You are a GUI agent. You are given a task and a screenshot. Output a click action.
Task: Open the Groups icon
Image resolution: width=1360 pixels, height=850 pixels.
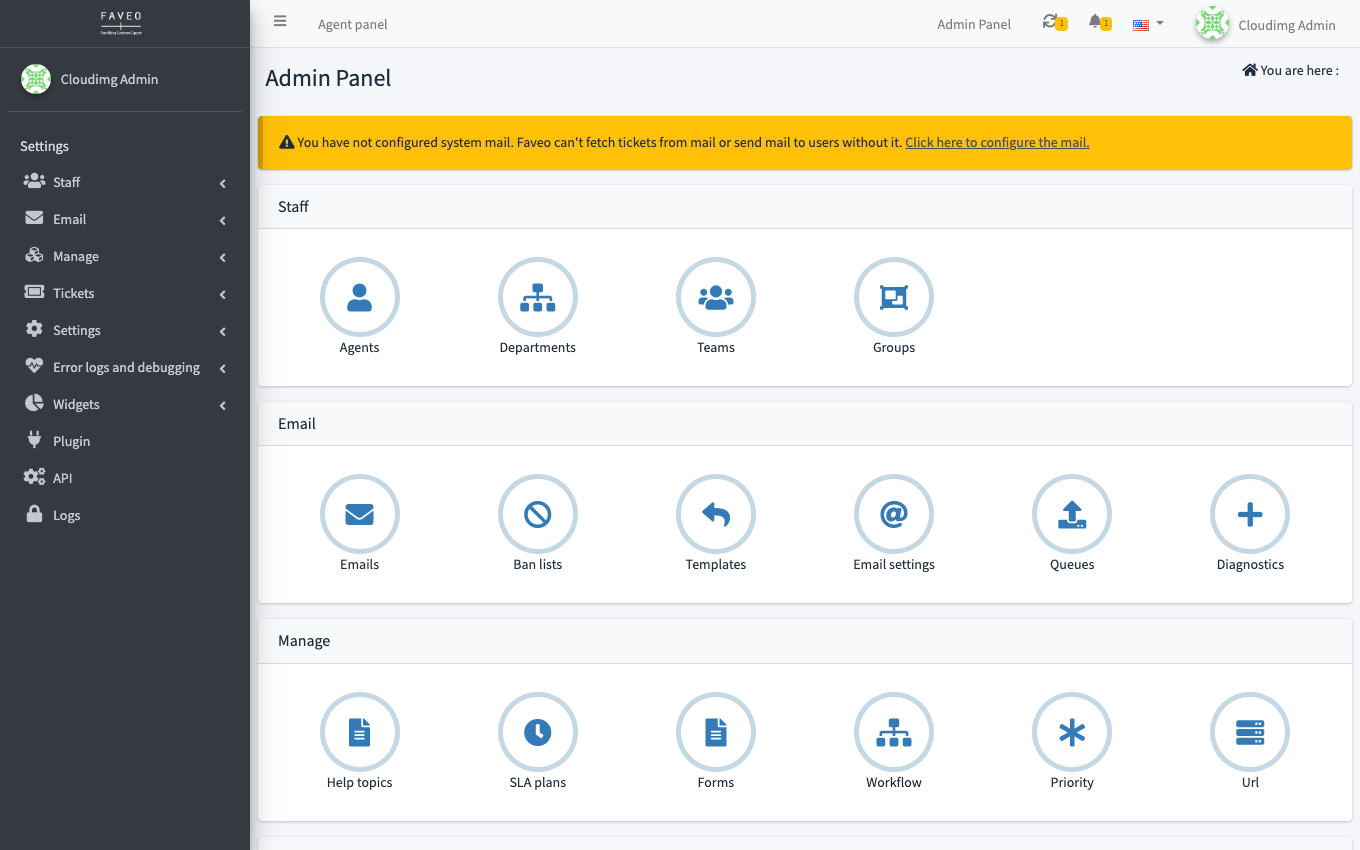click(893, 297)
